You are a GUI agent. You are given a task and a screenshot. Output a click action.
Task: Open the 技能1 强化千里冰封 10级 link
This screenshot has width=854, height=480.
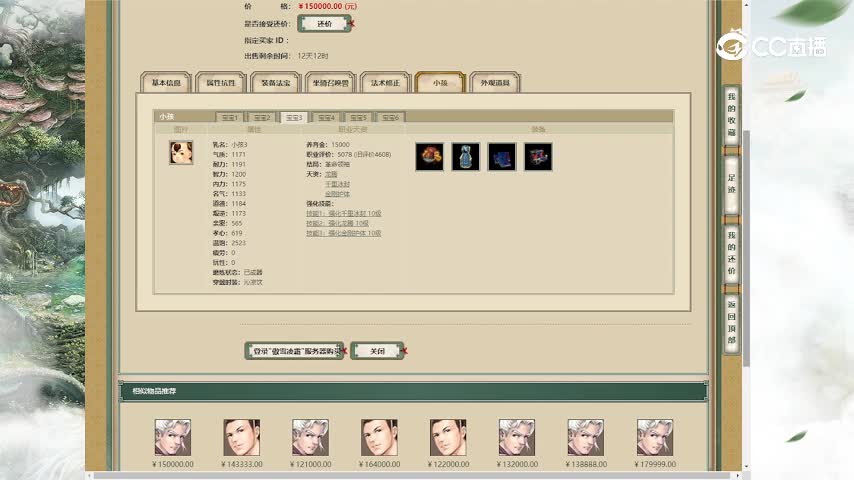pyautogui.click(x=344, y=214)
